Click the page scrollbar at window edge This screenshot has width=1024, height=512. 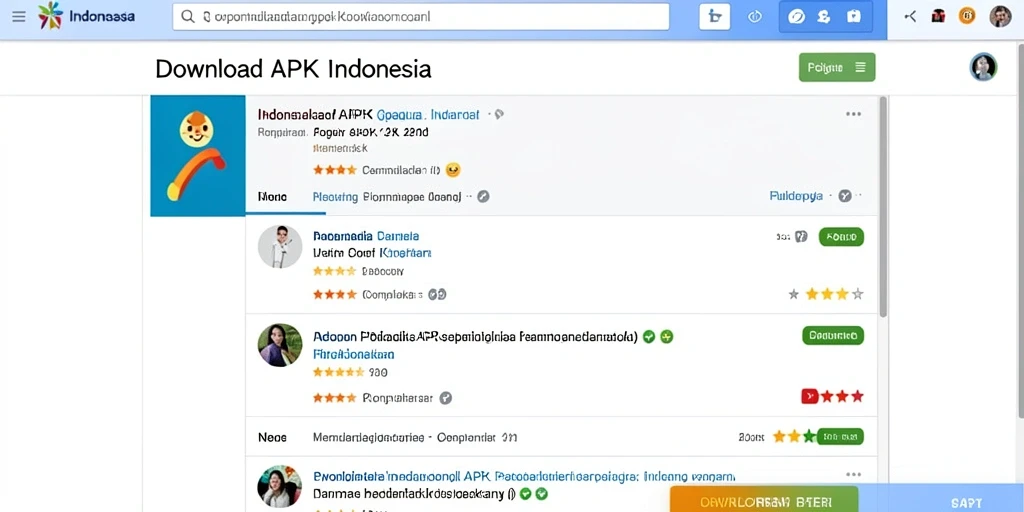point(1020,229)
